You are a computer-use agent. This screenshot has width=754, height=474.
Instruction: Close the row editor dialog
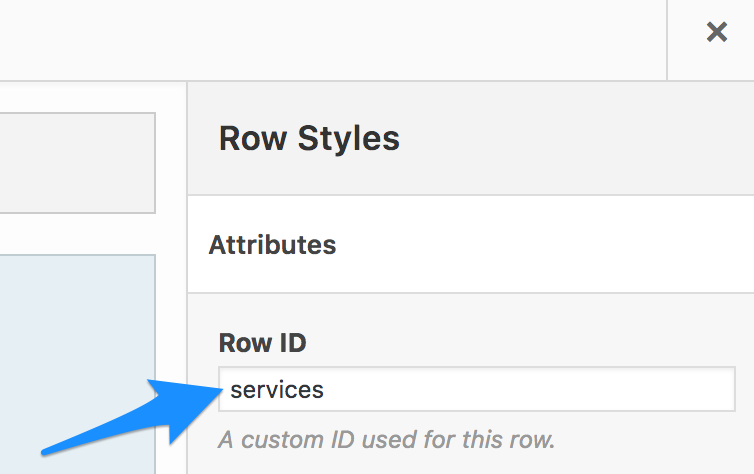coord(716,32)
